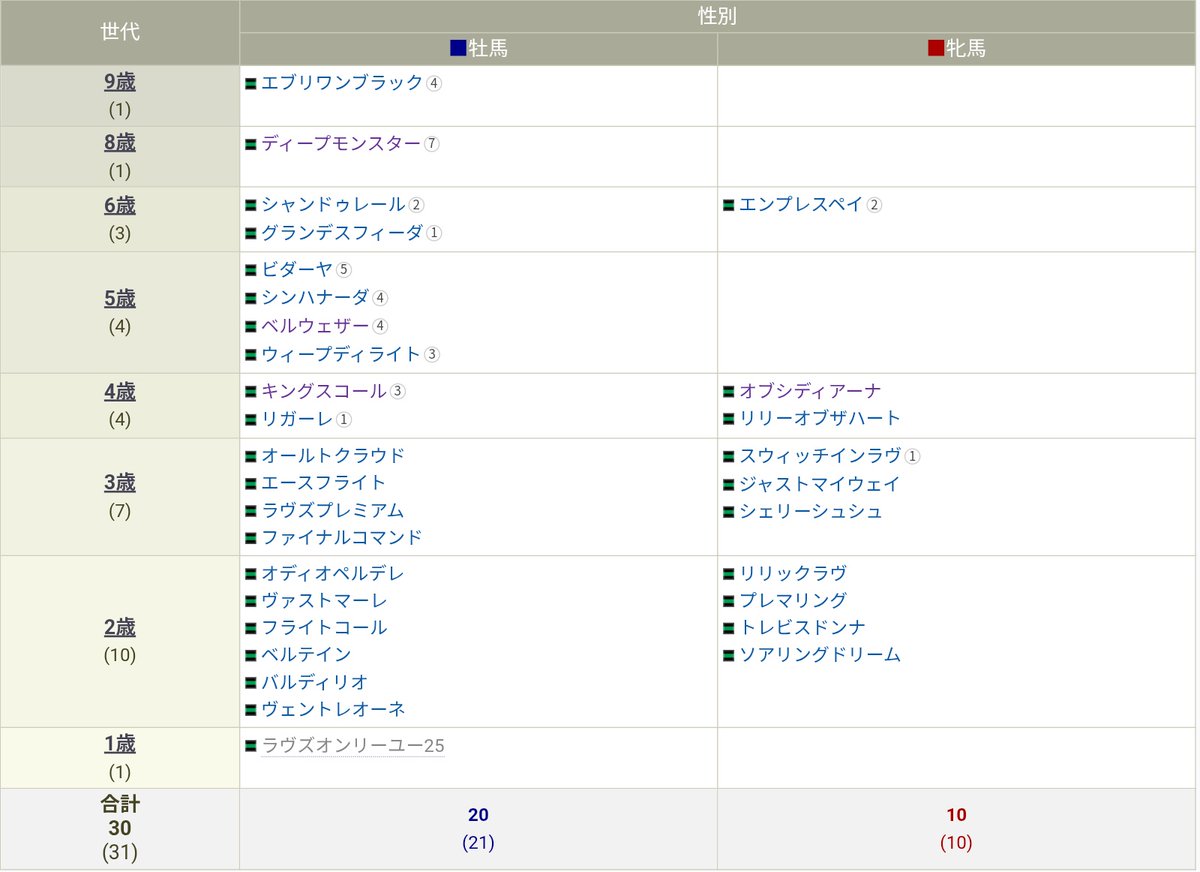Click the 世代 column header
Viewport: 1200px width, 872px height.
click(x=120, y=32)
